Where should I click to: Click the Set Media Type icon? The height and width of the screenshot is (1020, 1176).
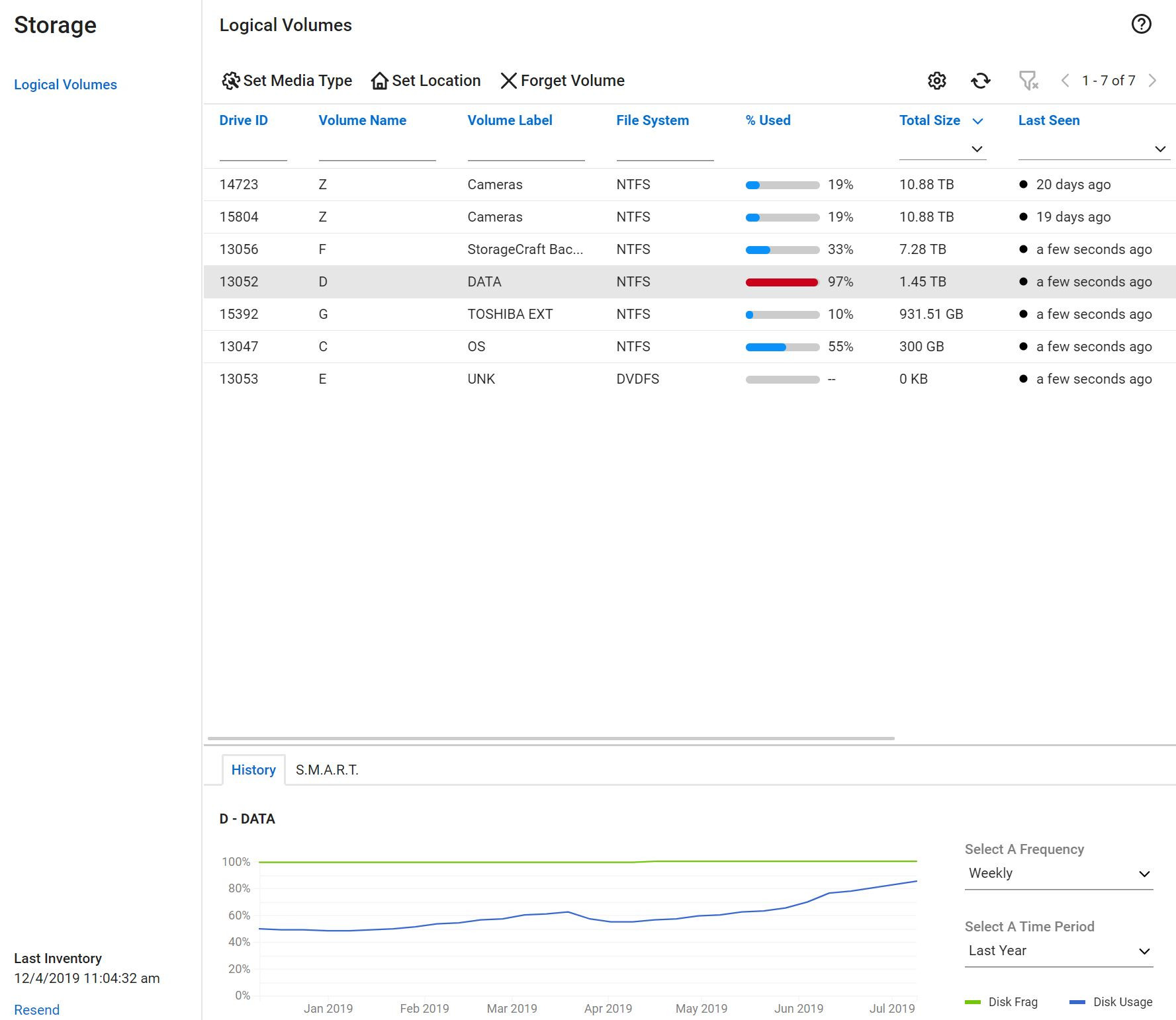(x=230, y=81)
